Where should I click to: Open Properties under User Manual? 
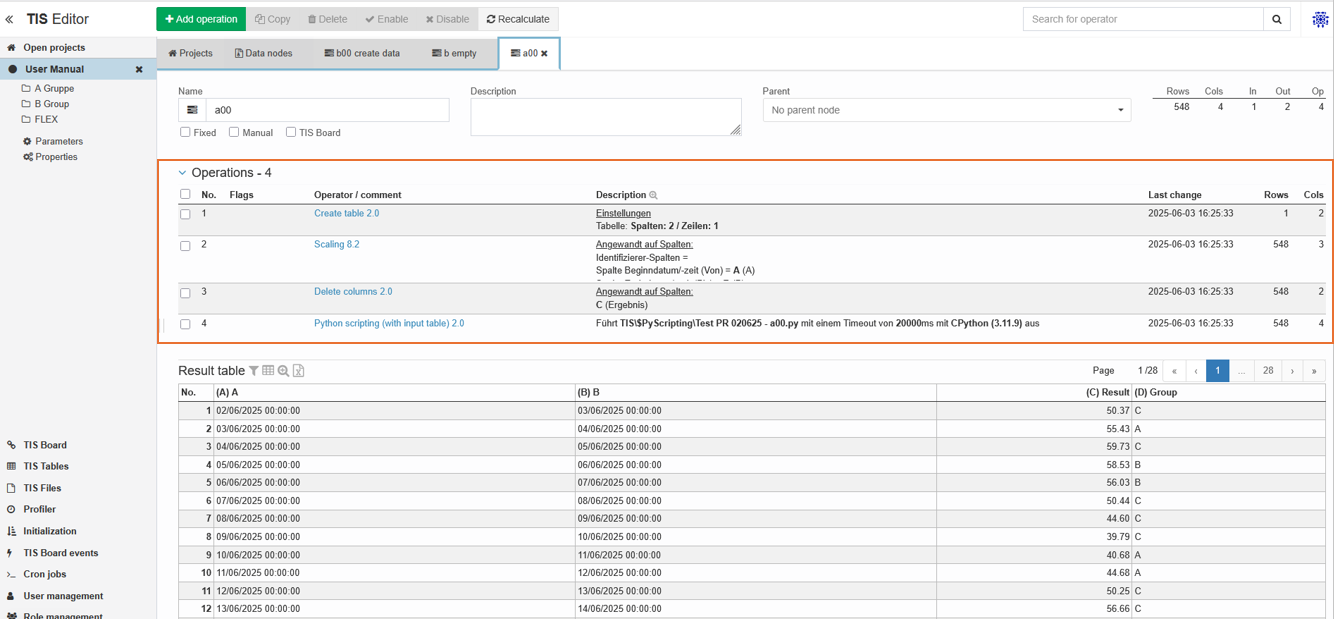[56, 157]
